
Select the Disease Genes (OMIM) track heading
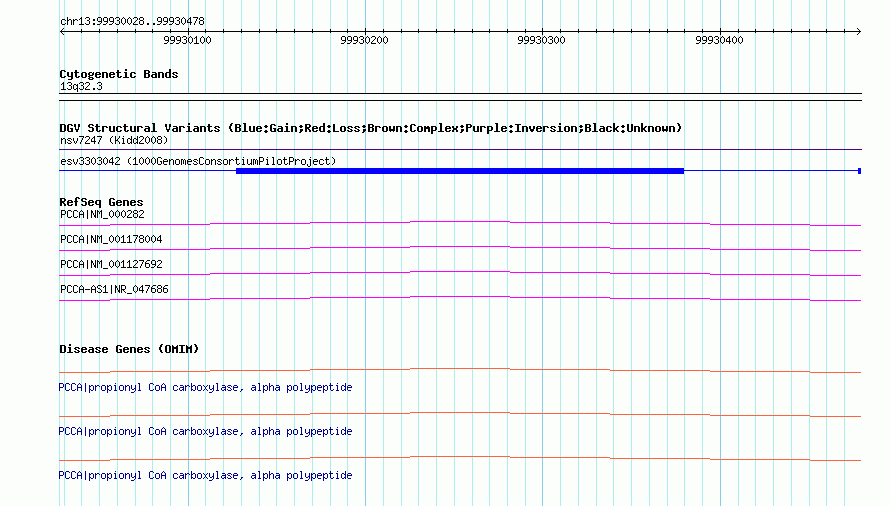coord(129,349)
